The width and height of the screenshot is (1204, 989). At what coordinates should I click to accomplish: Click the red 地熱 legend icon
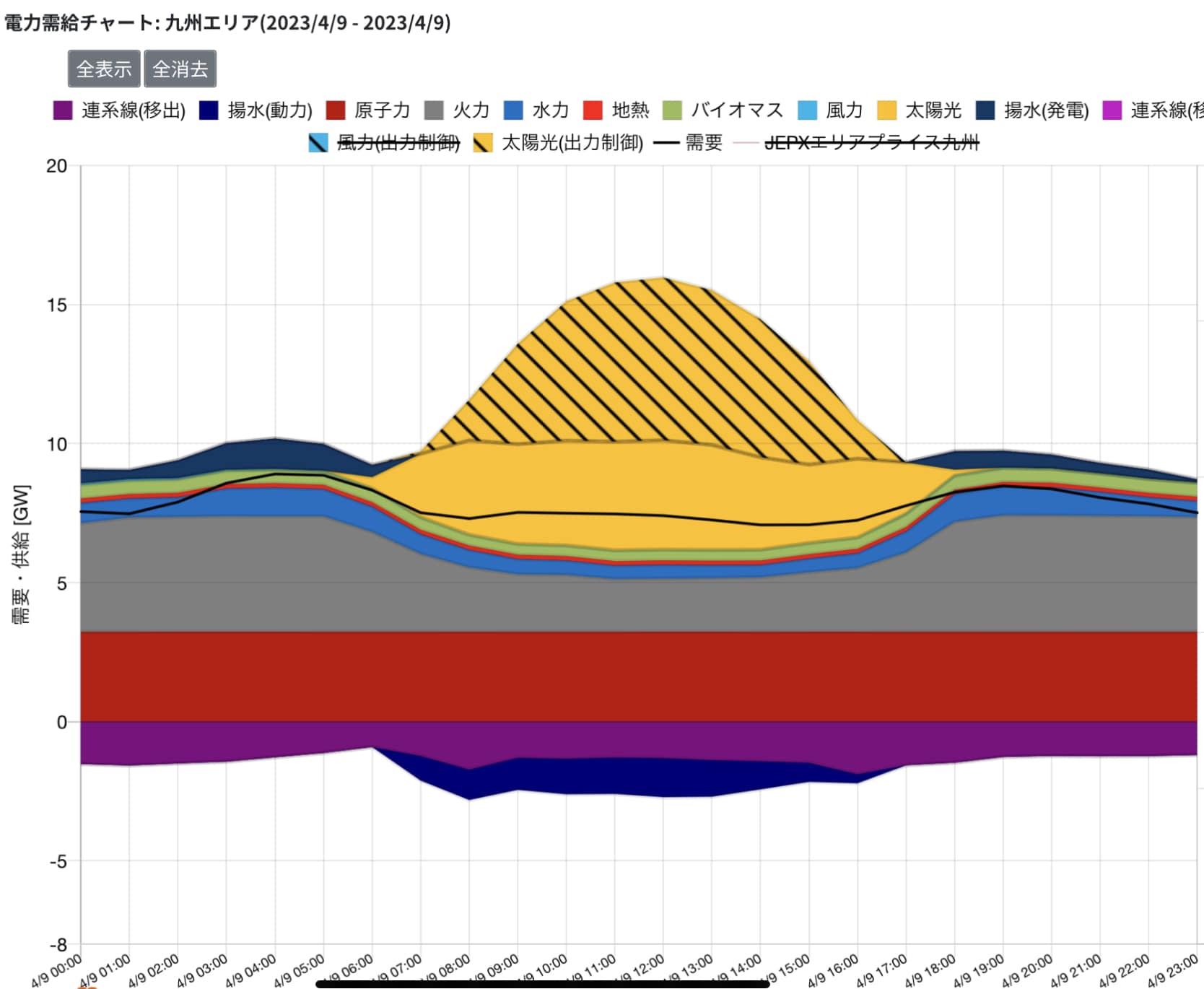(593, 110)
